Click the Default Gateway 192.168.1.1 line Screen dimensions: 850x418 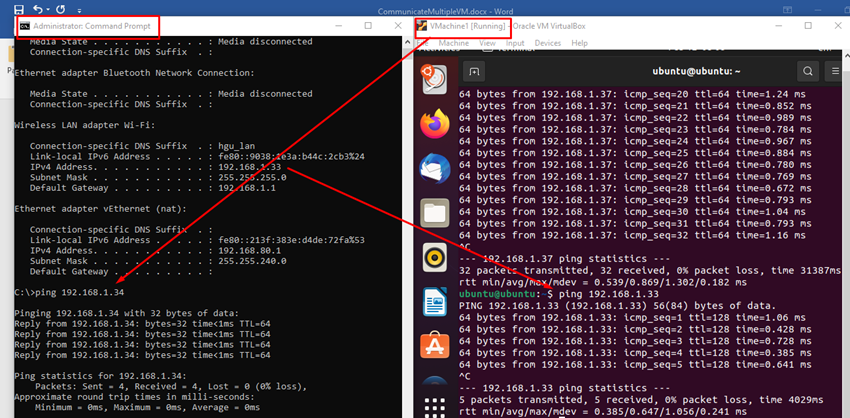point(153,188)
